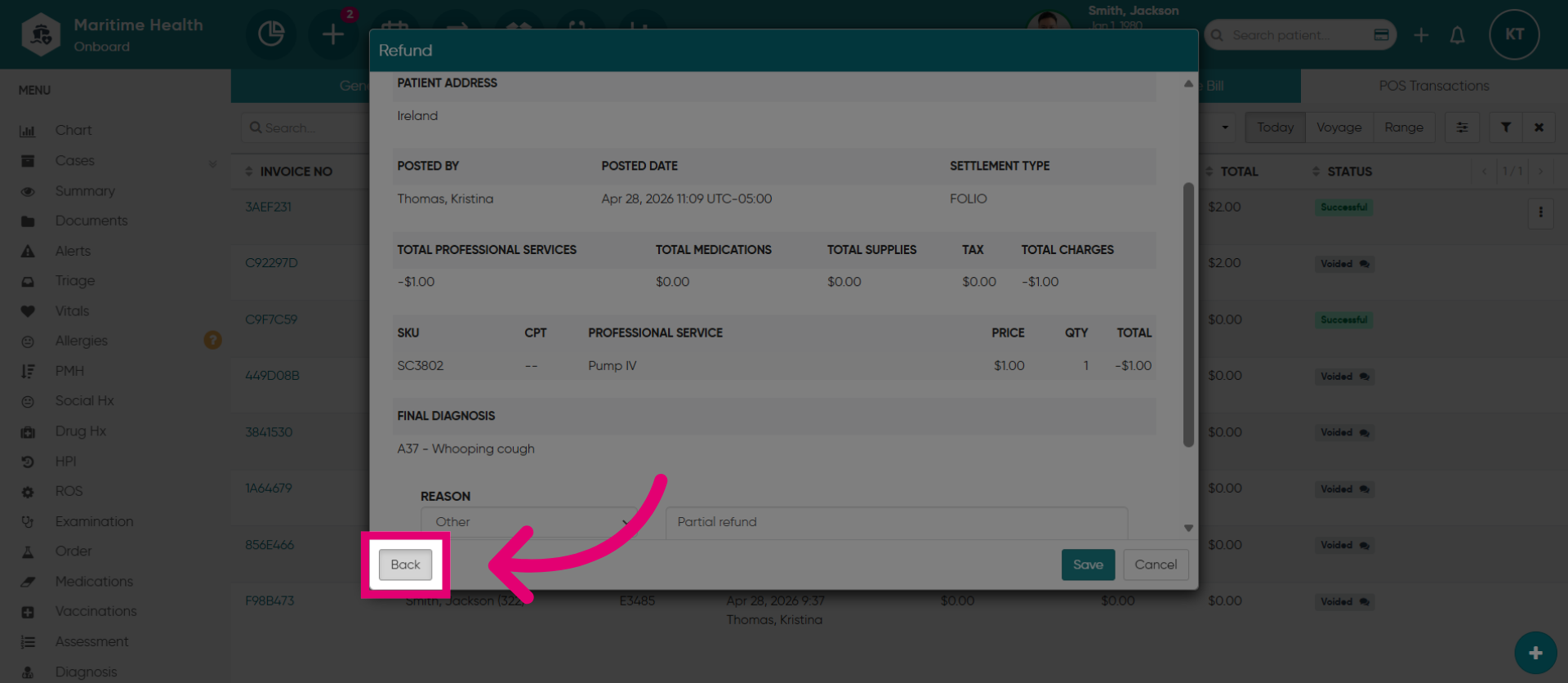Click the Order sidebar item
The image size is (1568, 683).
pos(73,551)
